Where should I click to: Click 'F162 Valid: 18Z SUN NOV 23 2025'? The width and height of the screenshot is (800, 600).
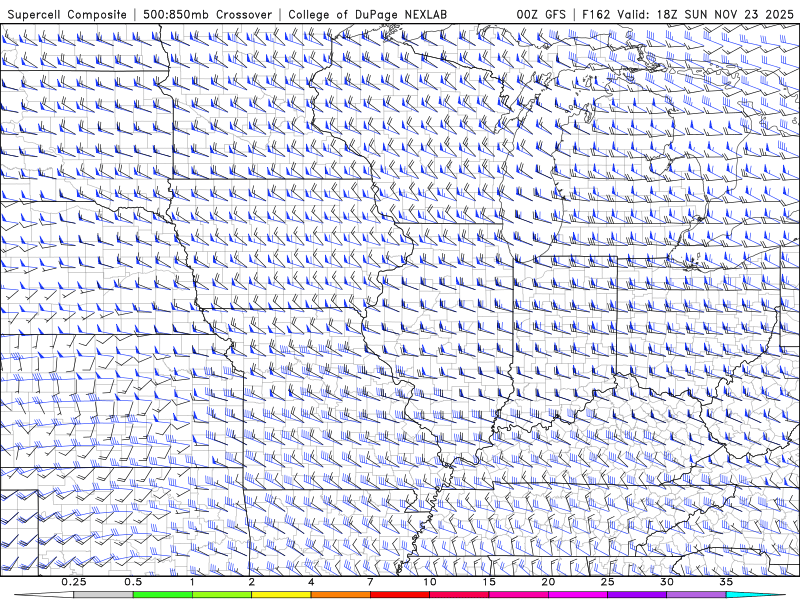tap(688, 14)
